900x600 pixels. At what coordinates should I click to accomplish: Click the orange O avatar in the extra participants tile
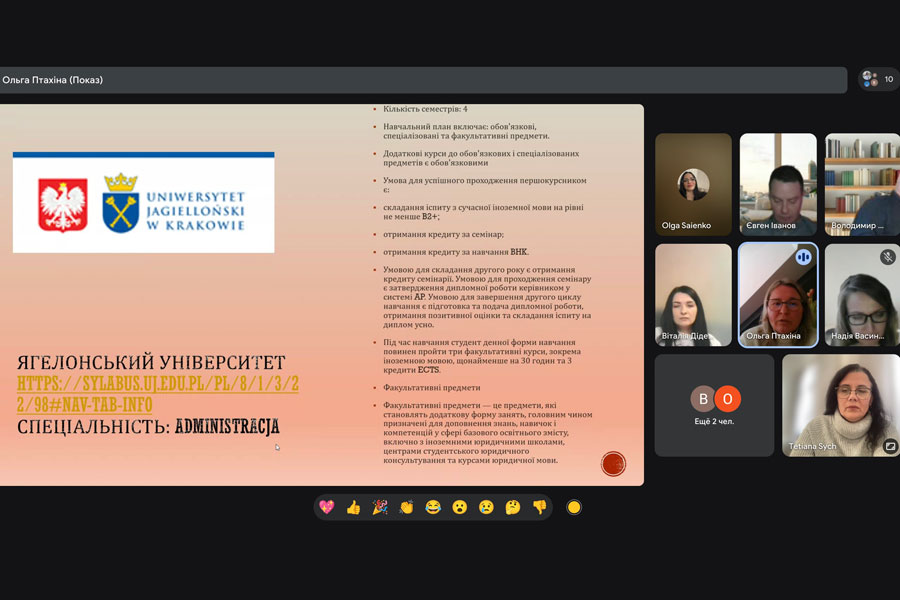tap(727, 398)
